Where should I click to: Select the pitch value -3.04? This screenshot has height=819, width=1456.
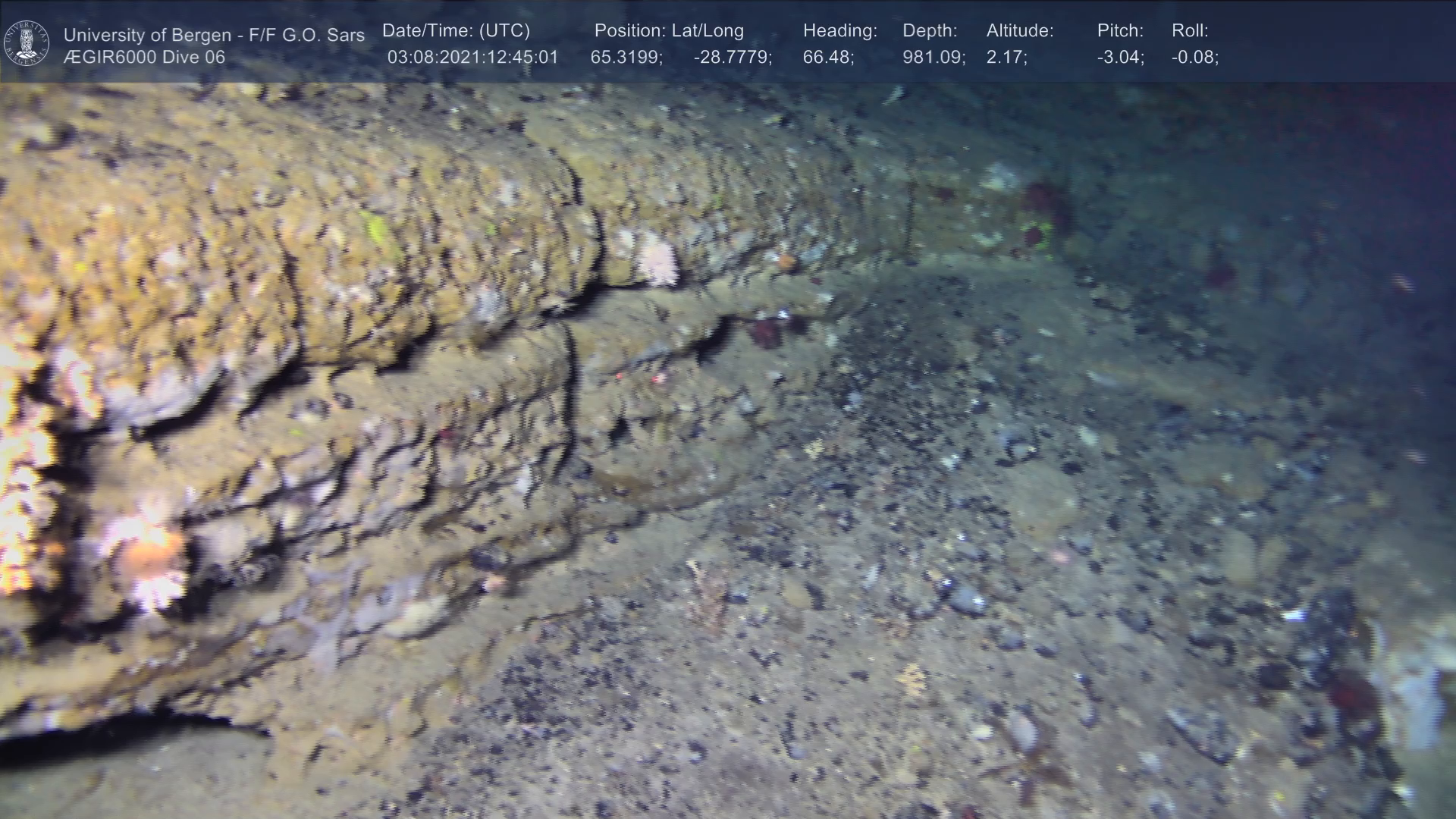click(x=1120, y=57)
